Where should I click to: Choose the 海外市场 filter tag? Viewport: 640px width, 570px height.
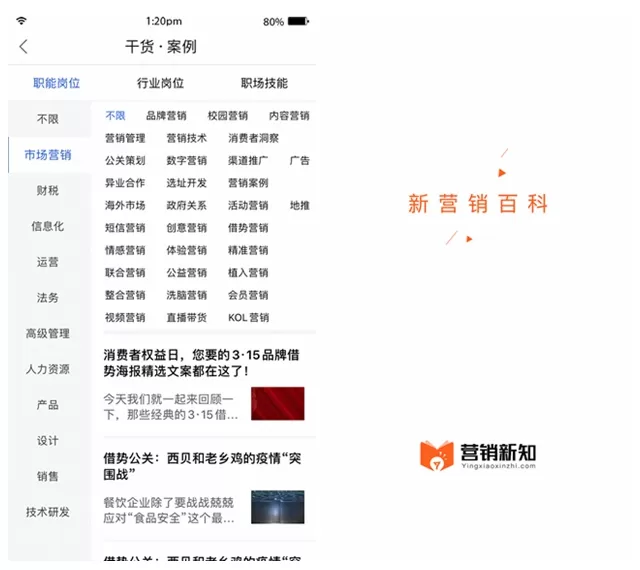coord(125,205)
